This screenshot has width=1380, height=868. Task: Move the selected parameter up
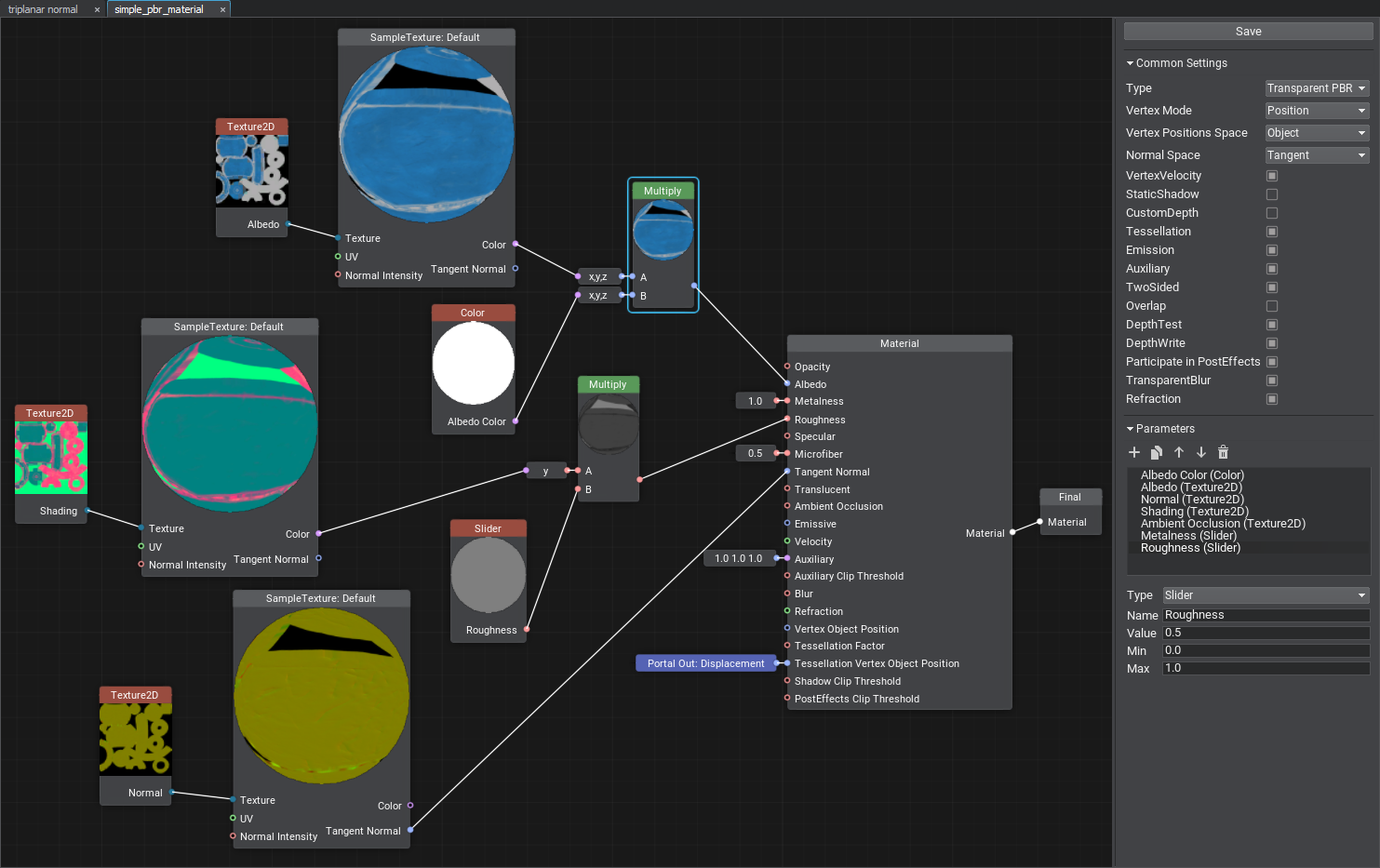(1179, 452)
